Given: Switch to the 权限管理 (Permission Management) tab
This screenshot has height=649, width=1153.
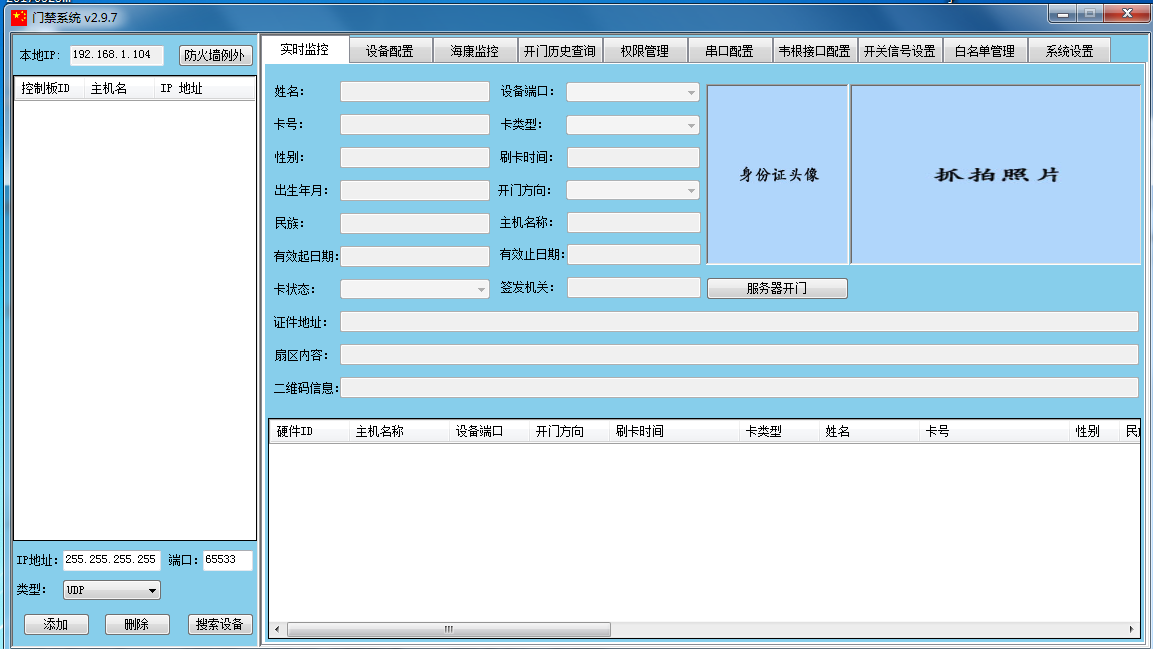Looking at the screenshot, I should pos(645,49).
